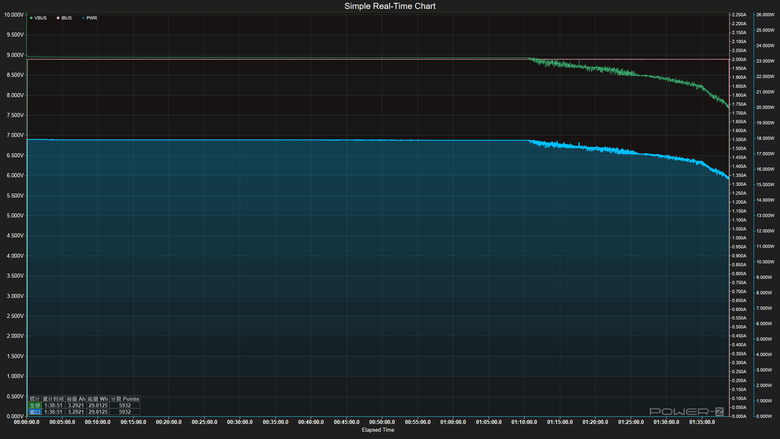Click the blue PWR legend color marker
Viewport: 780px width, 439px height.
(84, 18)
